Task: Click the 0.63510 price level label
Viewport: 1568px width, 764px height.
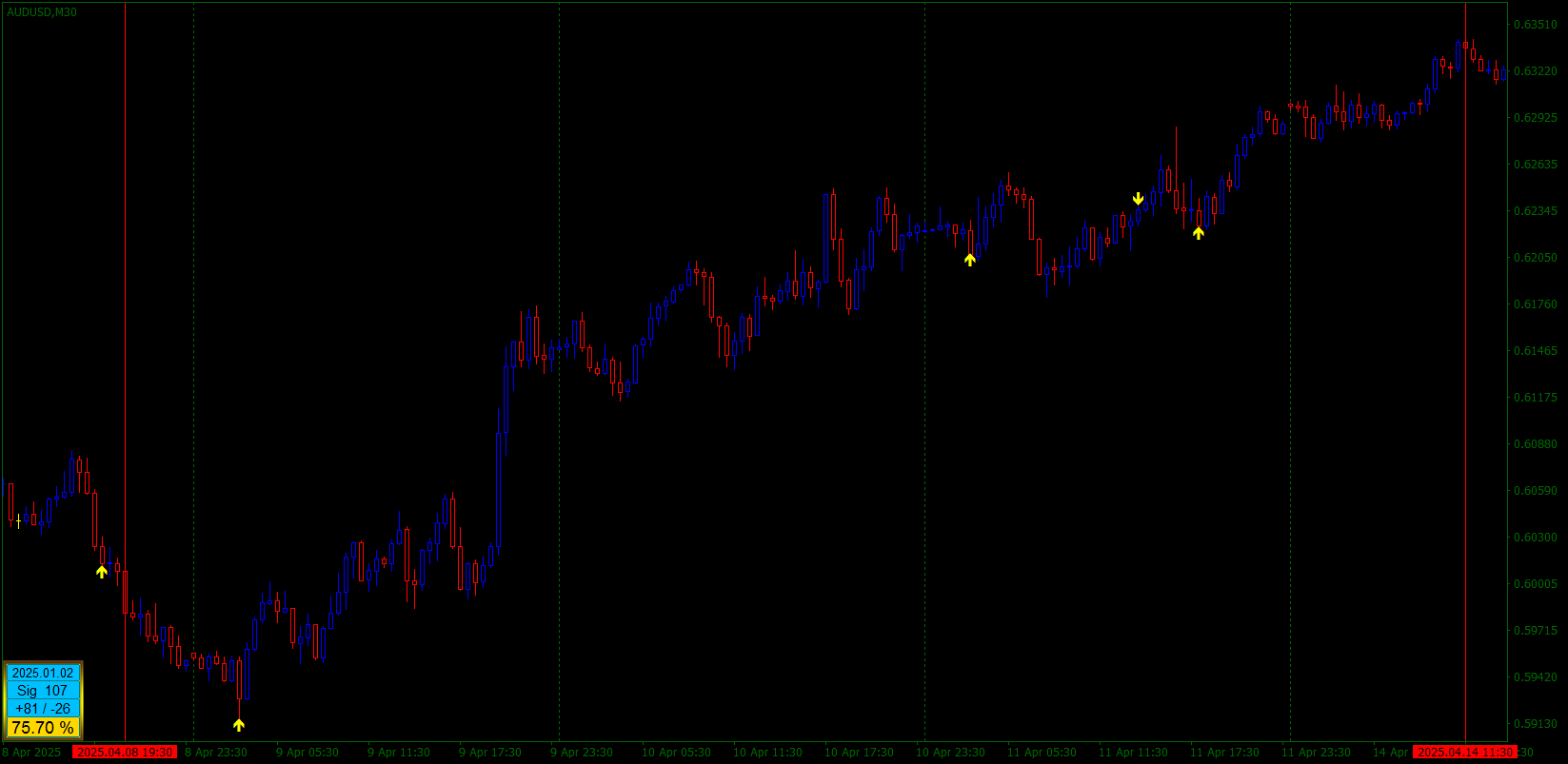Action: (1535, 25)
